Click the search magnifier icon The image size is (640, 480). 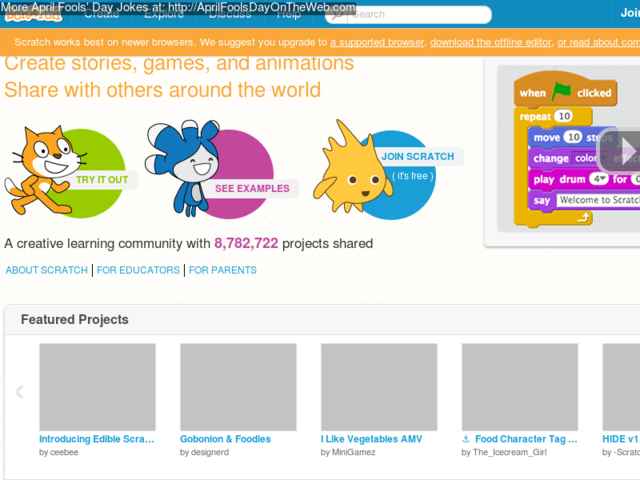336,16
